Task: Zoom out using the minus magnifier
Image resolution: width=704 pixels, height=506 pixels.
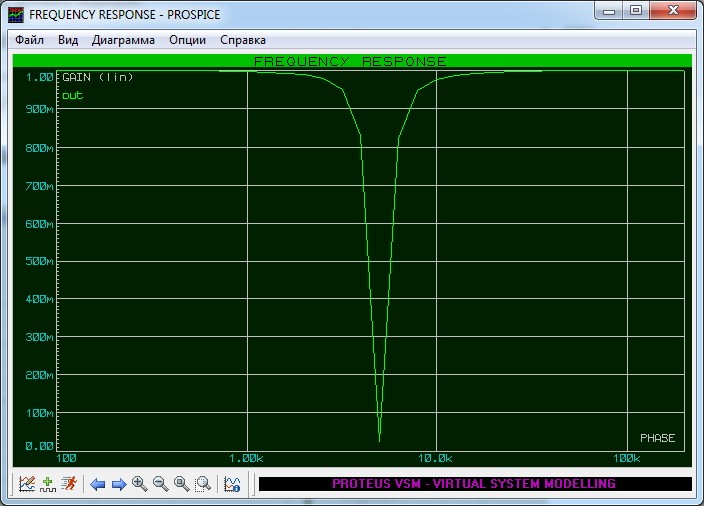Action: pyautogui.click(x=161, y=484)
